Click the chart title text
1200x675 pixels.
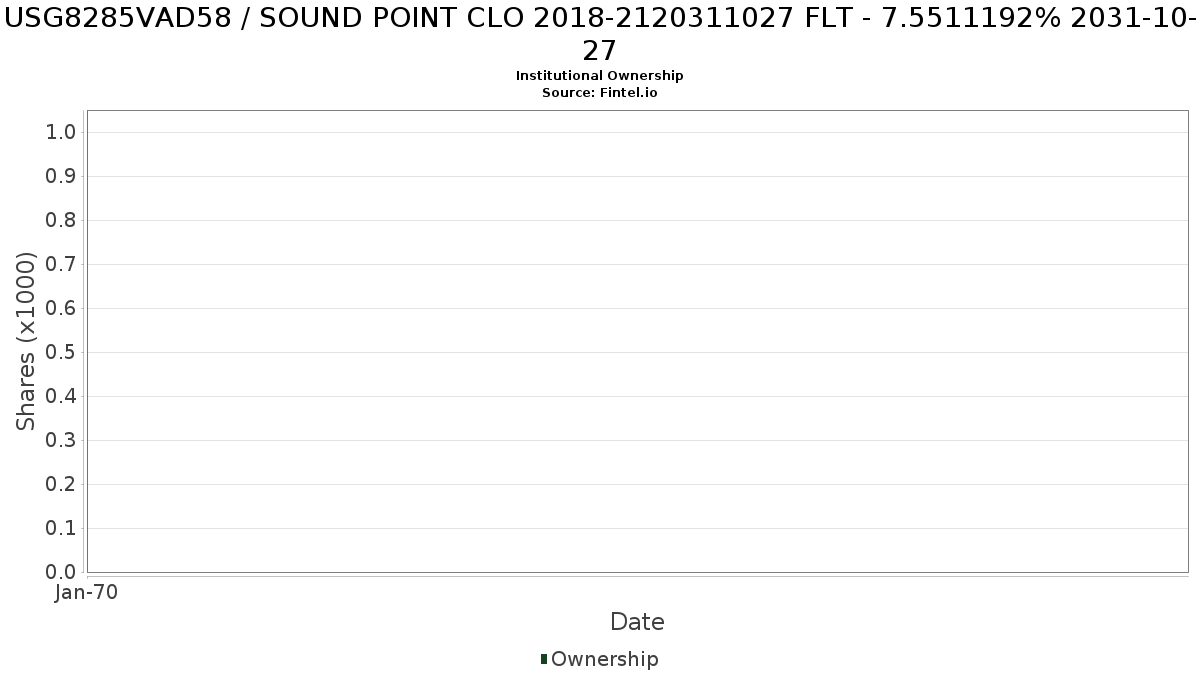(600, 35)
